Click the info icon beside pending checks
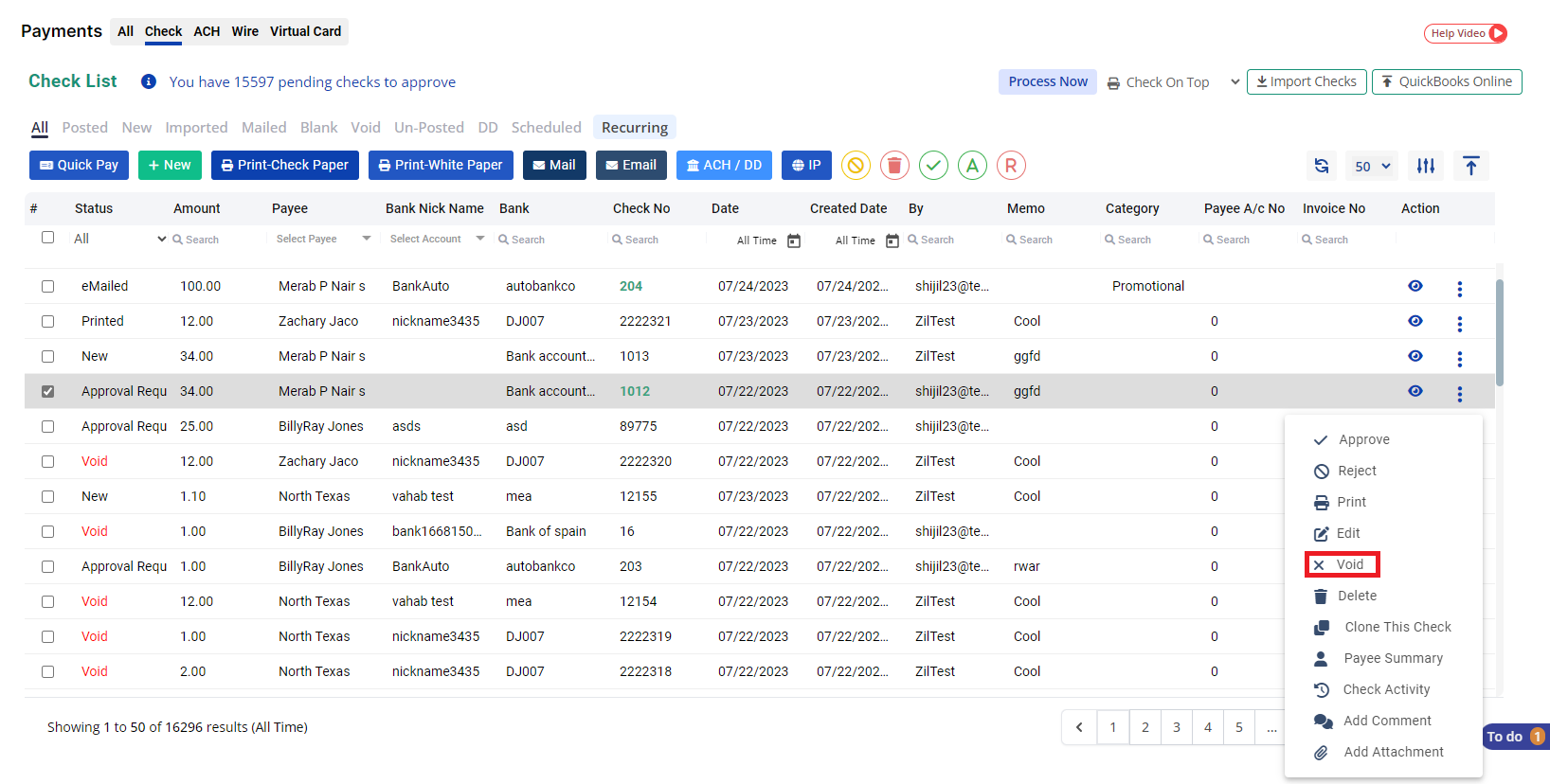The height and width of the screenshot is (784, 1550). tap(149, 81)
